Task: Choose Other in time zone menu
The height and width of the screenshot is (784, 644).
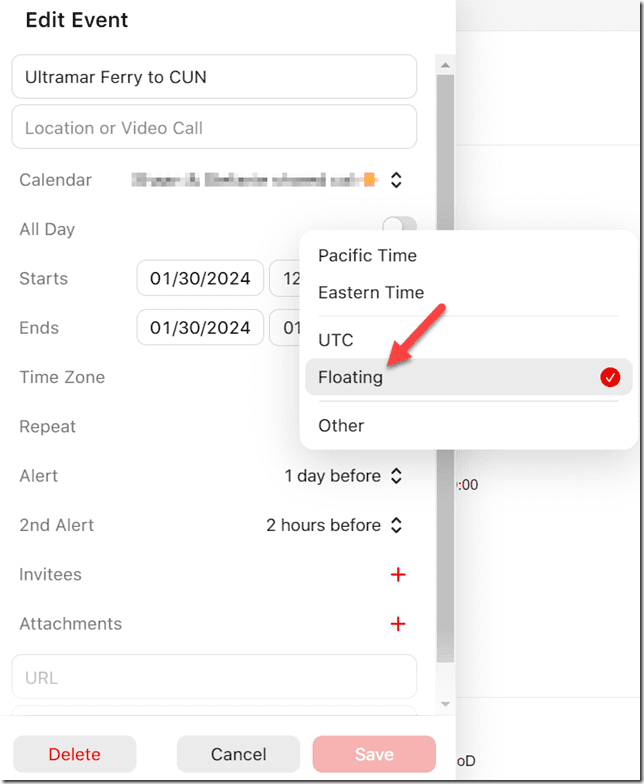Action: (x=341, y=425)
